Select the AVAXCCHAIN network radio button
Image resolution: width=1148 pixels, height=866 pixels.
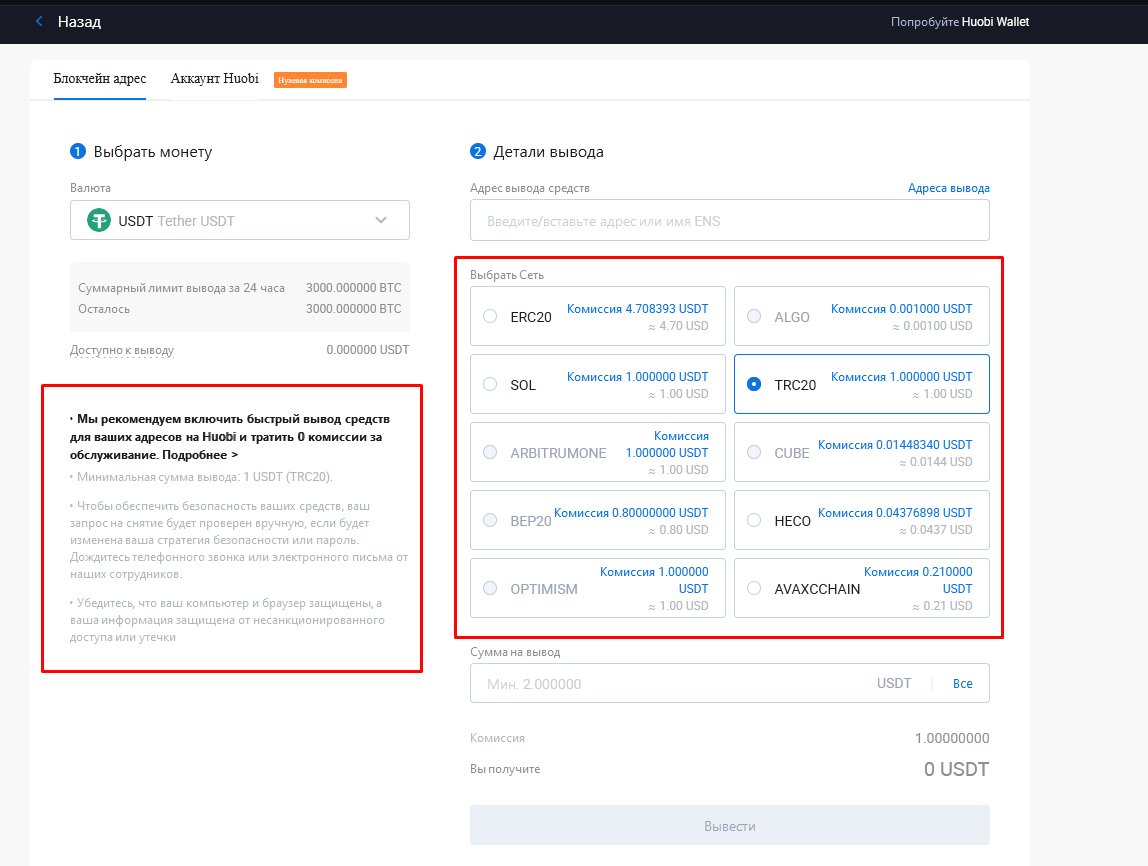[x=754, y=588]
